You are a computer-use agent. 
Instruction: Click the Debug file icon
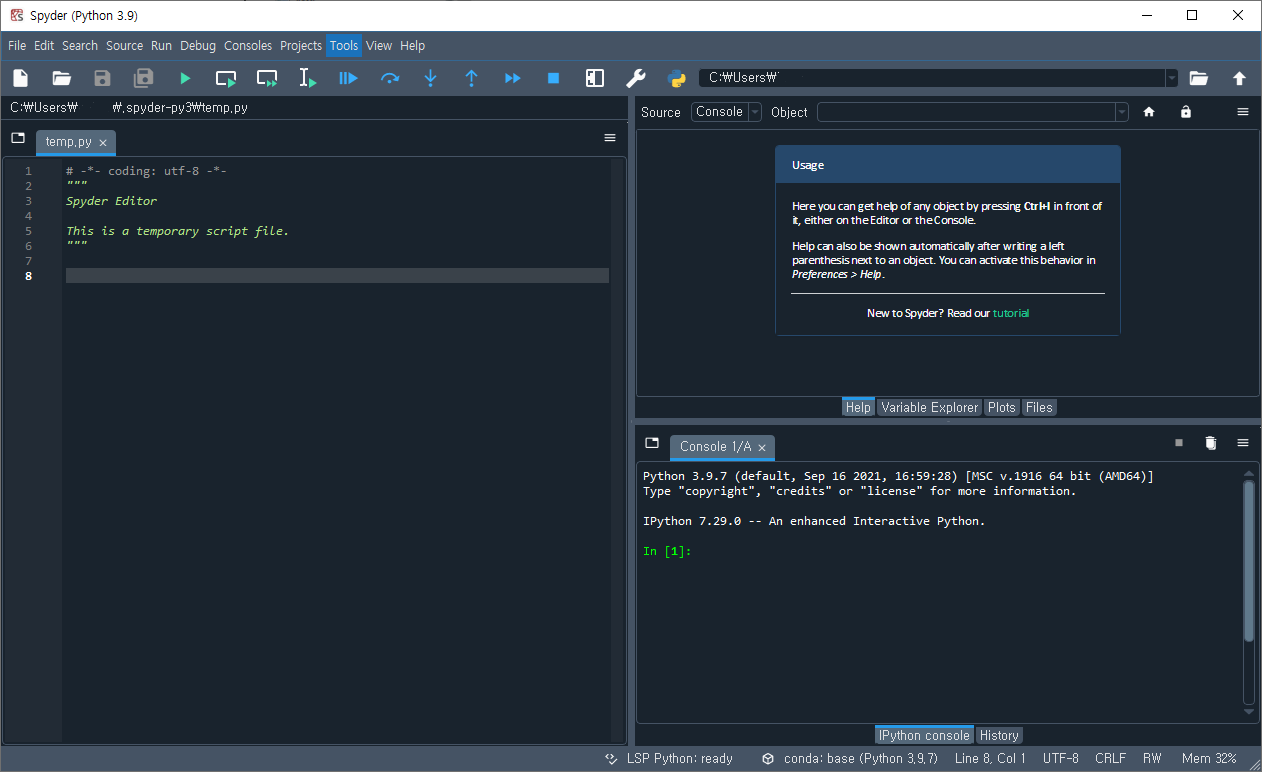pyautogui.click(x=348, y=78)
